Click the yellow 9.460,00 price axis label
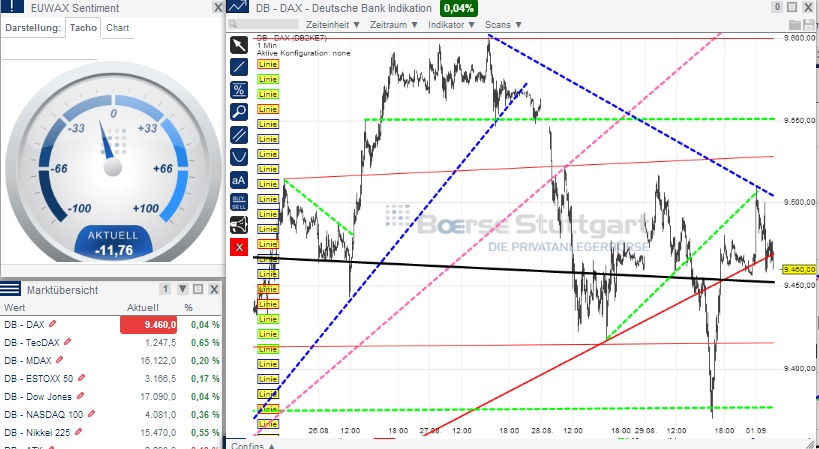 pos(800,269)
